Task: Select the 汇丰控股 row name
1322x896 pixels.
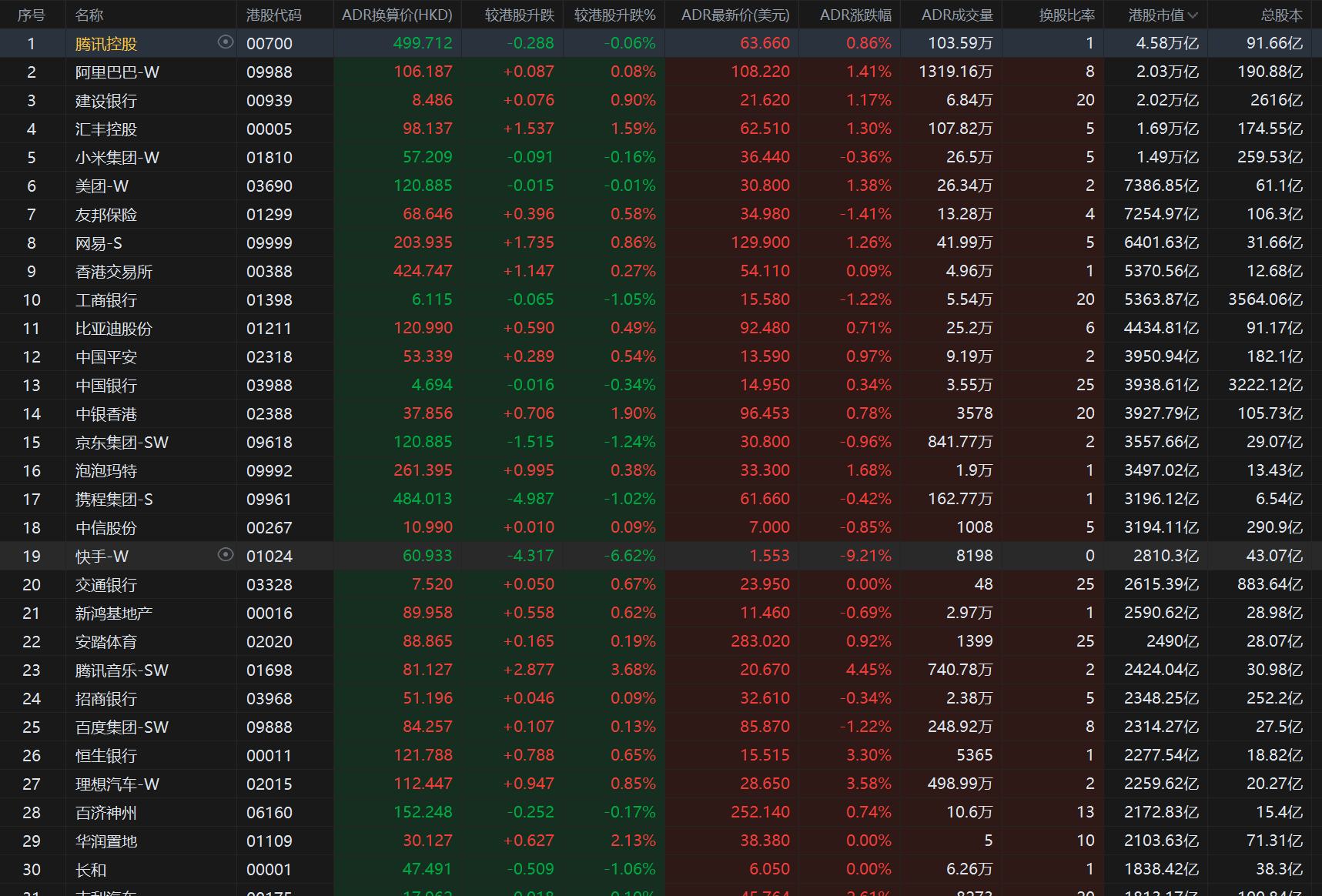Action: click(106, 129)
